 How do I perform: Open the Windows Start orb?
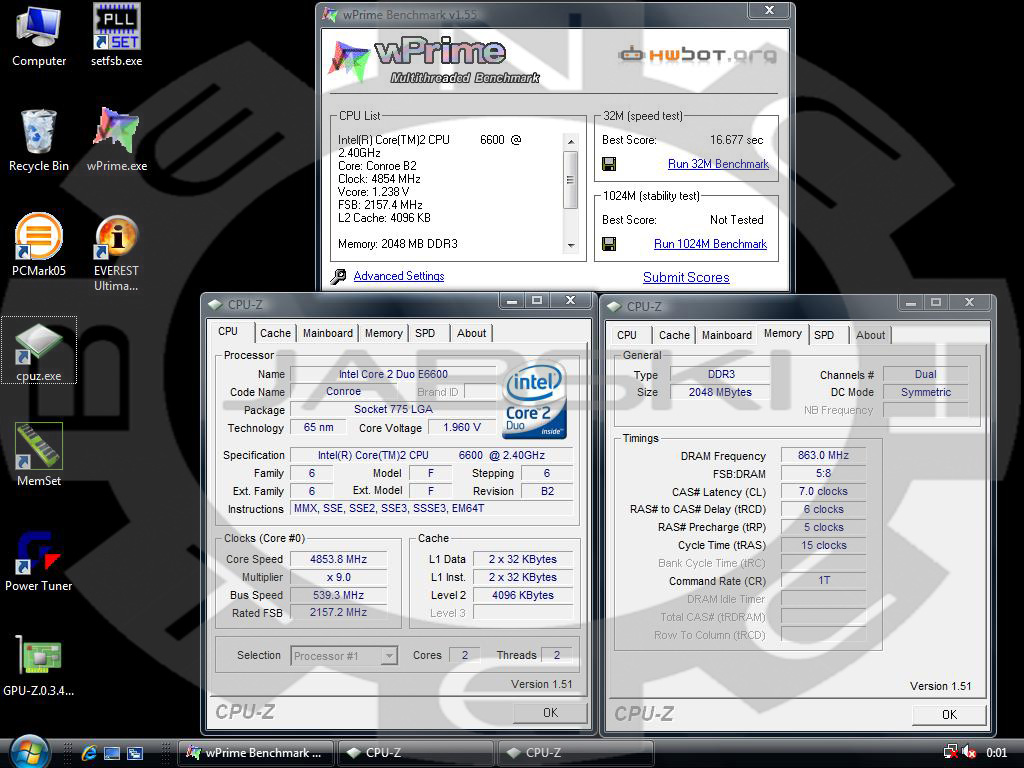click(29, 752)
